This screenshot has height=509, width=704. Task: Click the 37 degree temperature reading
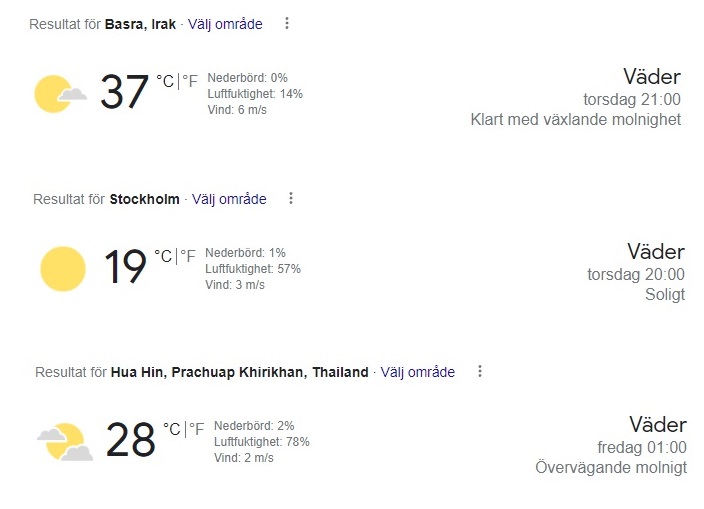pos(124,94)
